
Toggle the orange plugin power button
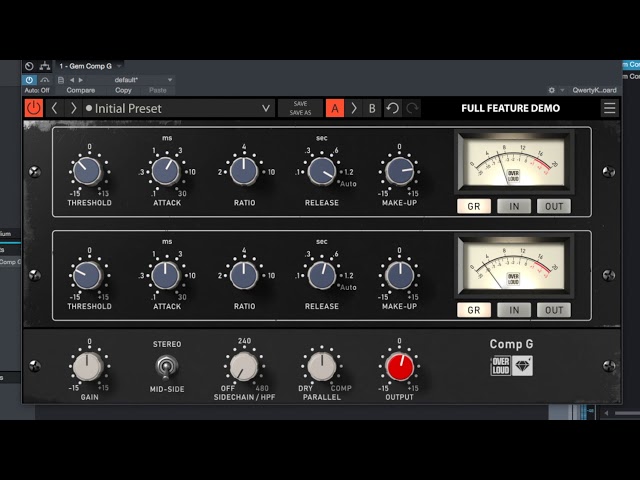[x=33, y=108]
